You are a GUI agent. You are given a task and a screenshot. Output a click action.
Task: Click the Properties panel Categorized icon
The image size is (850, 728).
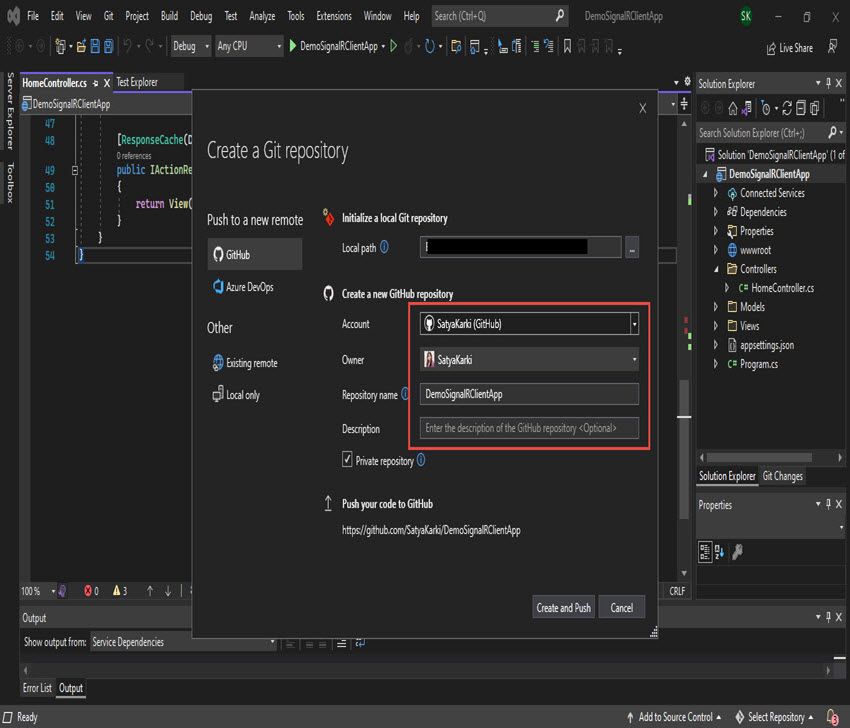pos(705,552)
